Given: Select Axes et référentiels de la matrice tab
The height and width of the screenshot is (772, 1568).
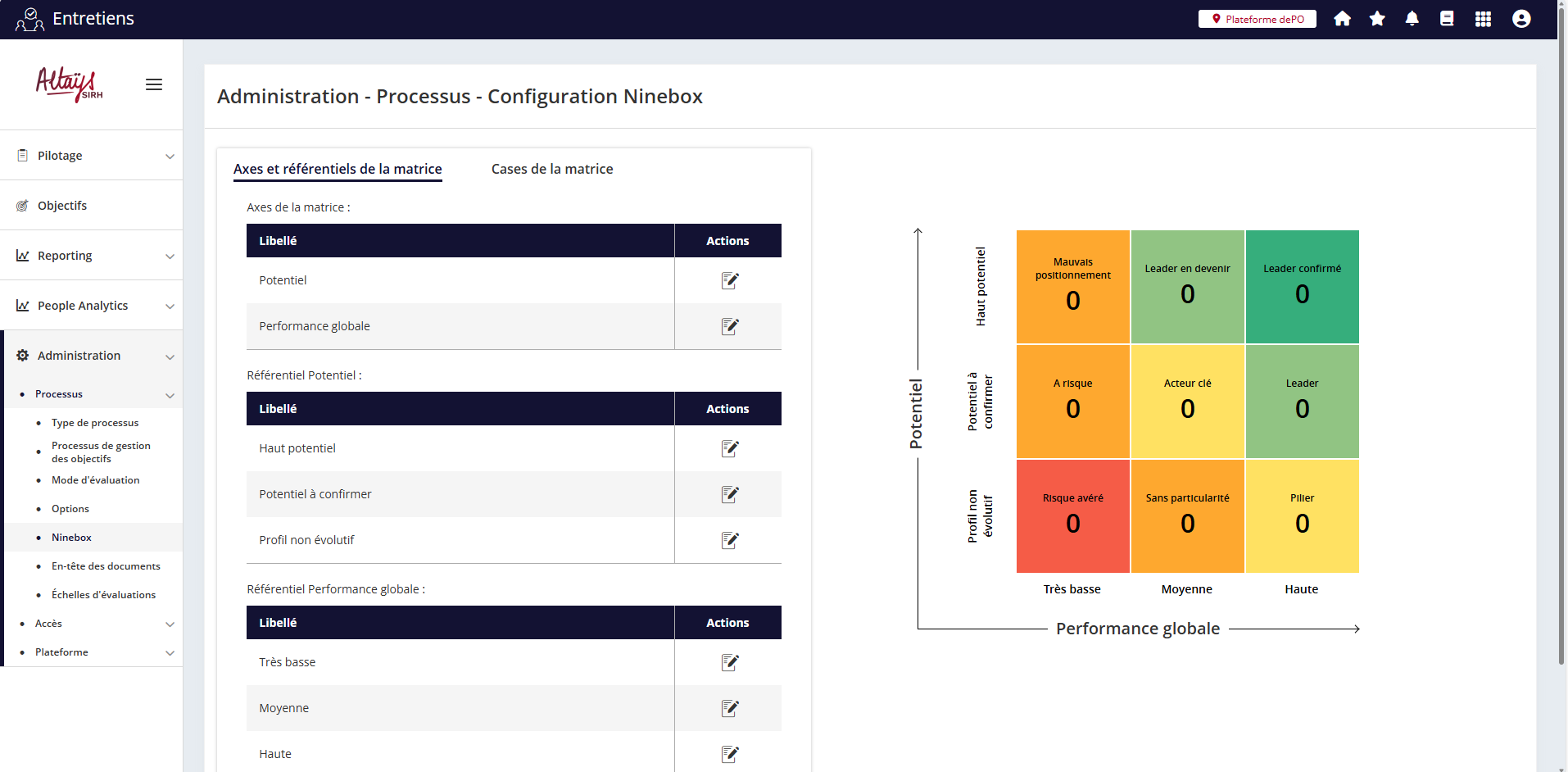Looking at the screenshot, I should coord(338,169).
